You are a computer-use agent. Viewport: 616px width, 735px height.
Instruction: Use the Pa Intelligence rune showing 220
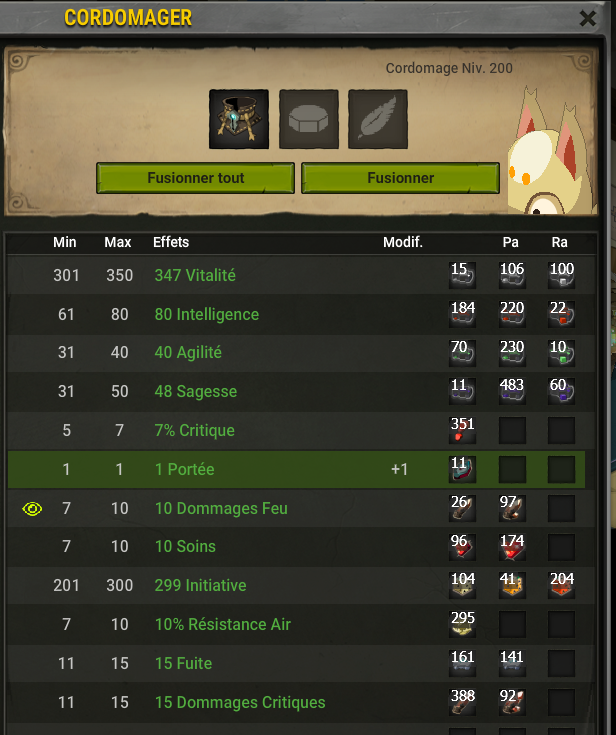click(511, 314)
